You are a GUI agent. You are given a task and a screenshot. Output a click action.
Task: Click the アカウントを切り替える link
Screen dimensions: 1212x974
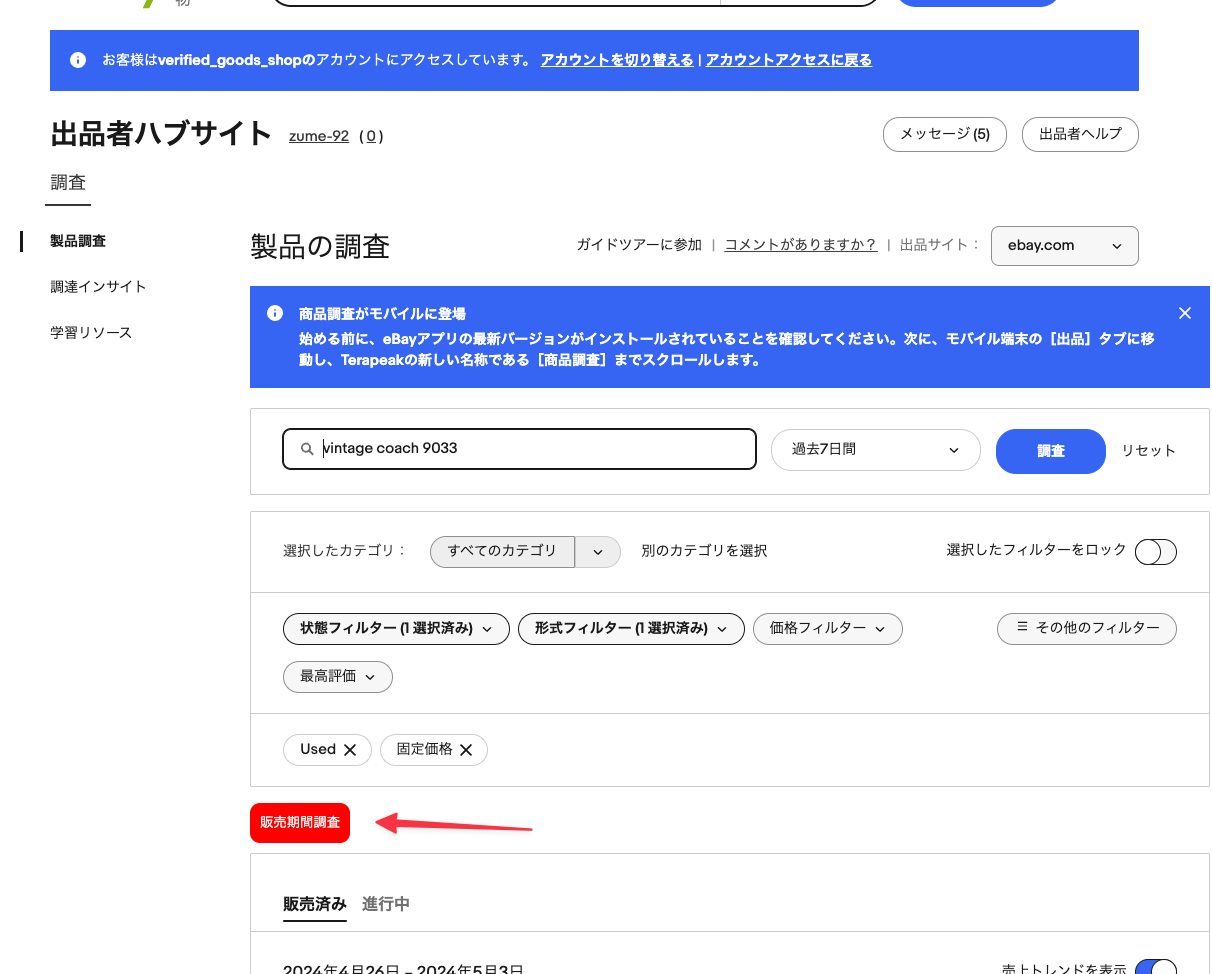pyautogui.click(x=617, y=60)
